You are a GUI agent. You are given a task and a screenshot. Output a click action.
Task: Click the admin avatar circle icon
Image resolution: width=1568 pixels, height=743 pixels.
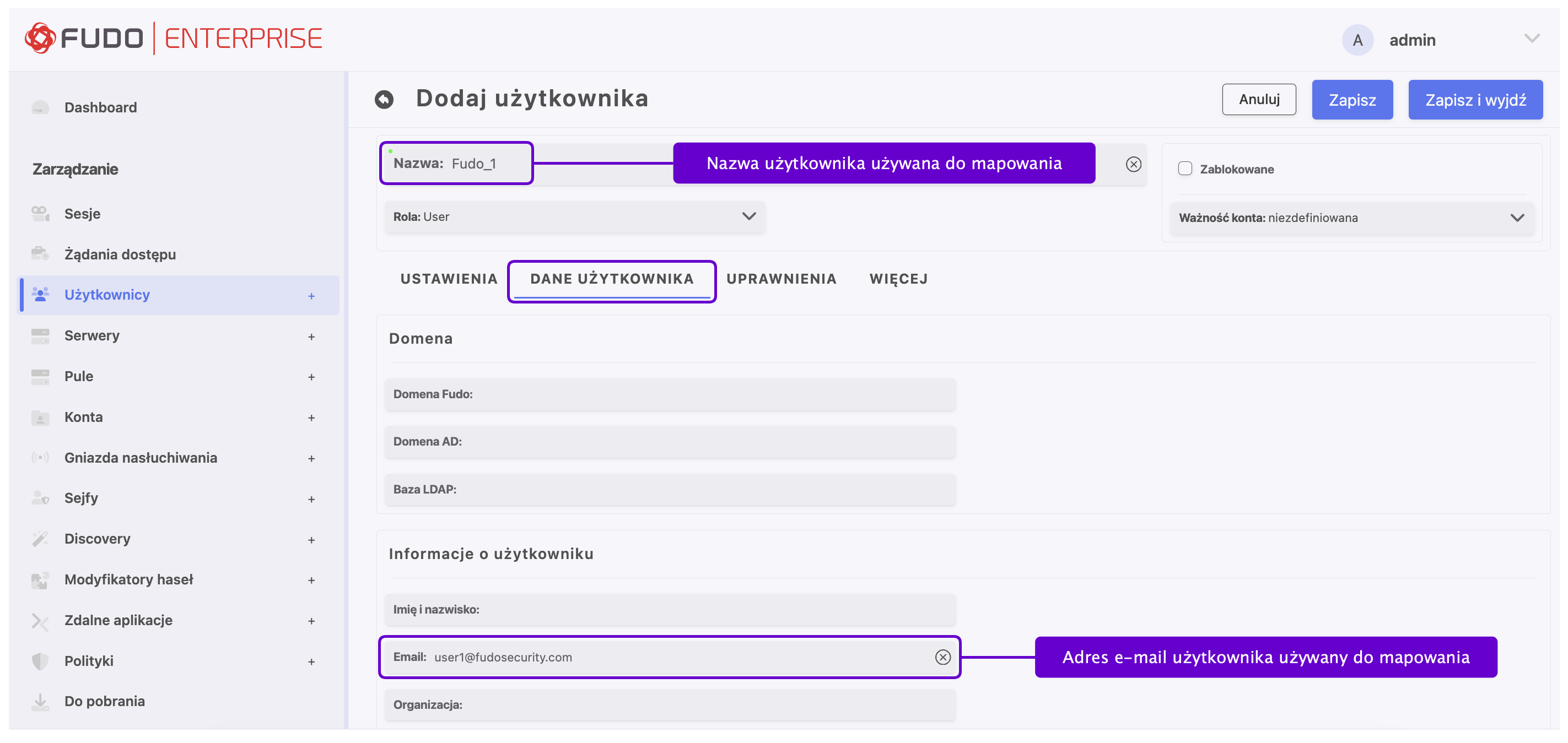[1357, 40]
